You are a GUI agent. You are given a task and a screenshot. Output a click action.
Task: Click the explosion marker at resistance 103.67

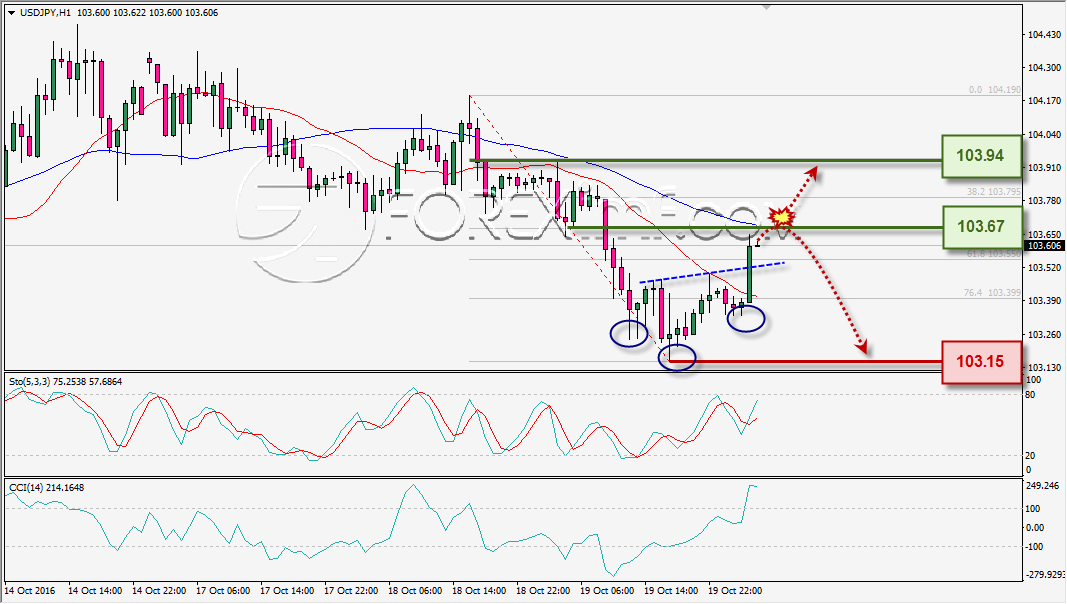[782, 218]
